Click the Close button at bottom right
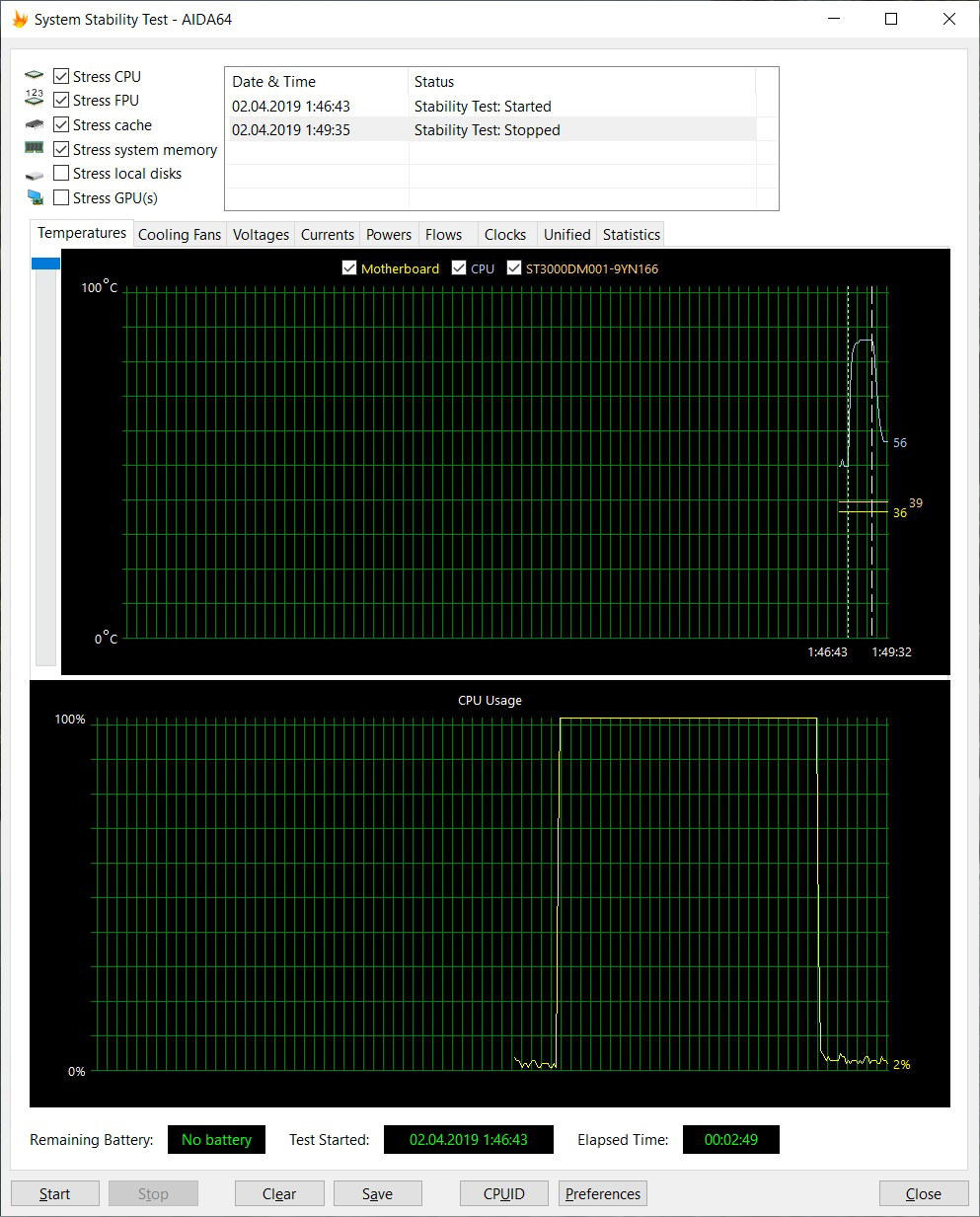 tap(924, 1193)
